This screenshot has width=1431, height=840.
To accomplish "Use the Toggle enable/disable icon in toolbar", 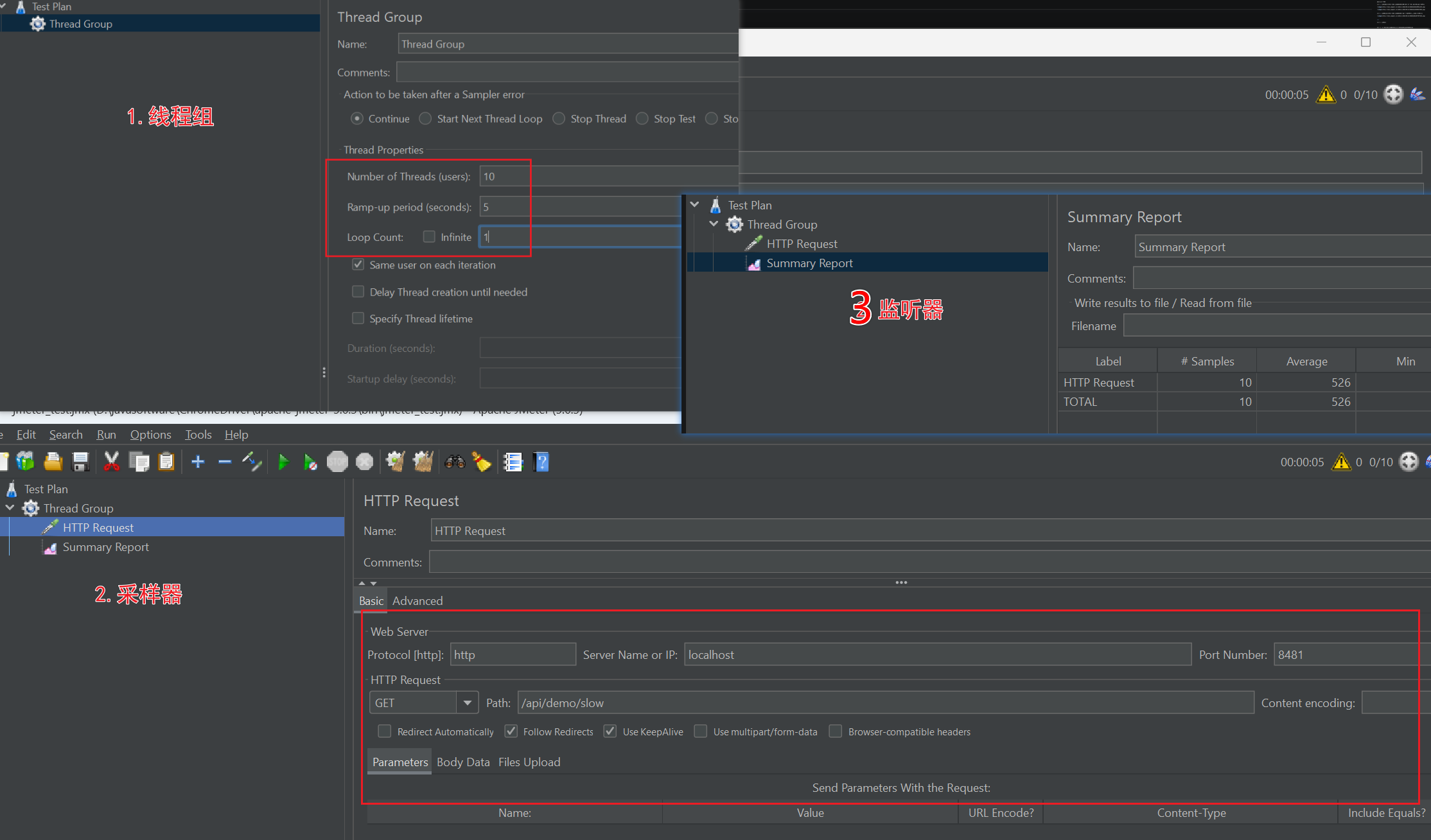I will click(x=251, y=461).
